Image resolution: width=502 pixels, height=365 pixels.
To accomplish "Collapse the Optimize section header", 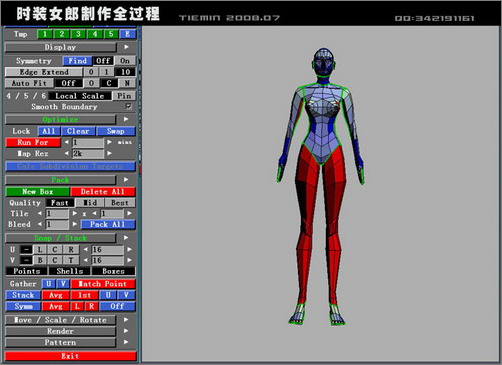I will (x=60, y=119).
